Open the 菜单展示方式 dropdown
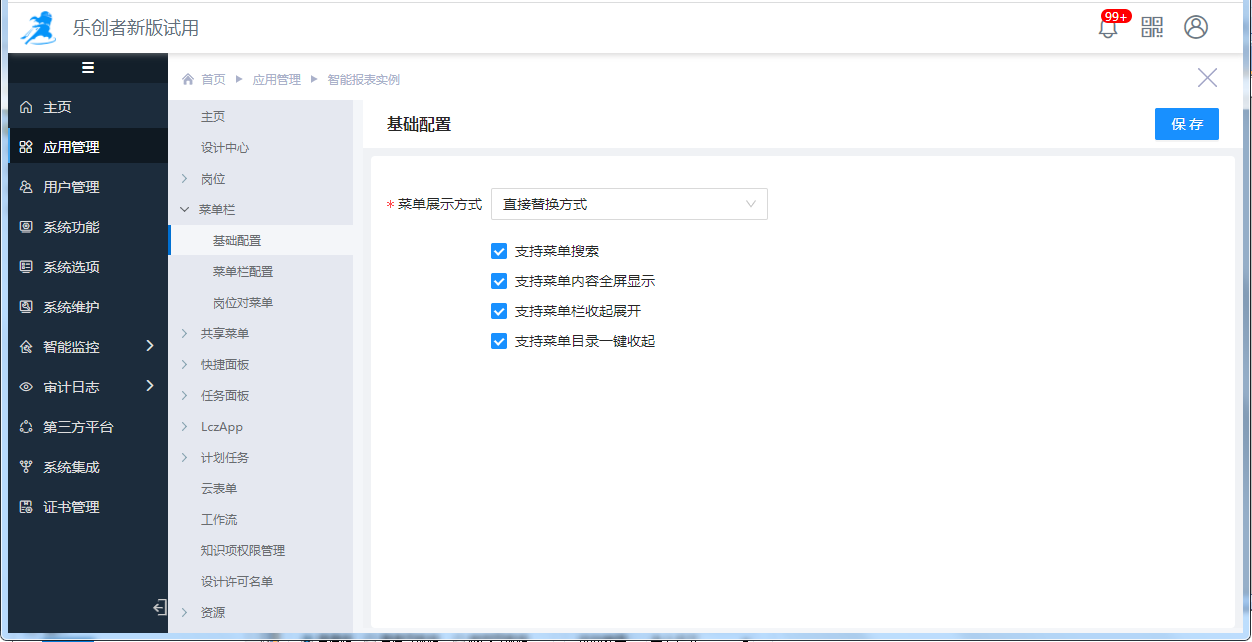 coord(629,204)
